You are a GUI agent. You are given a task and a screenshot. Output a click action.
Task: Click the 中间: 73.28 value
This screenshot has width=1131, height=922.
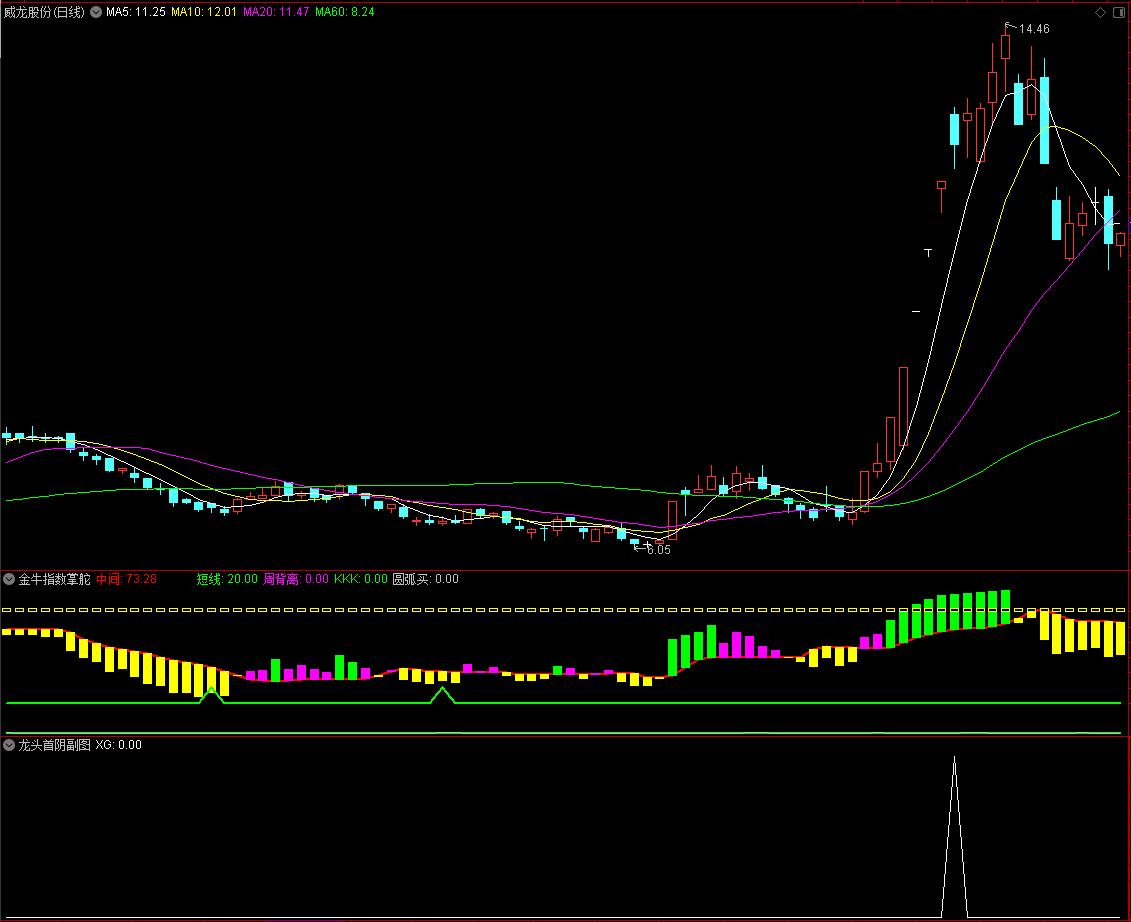[x=126, y=579]
